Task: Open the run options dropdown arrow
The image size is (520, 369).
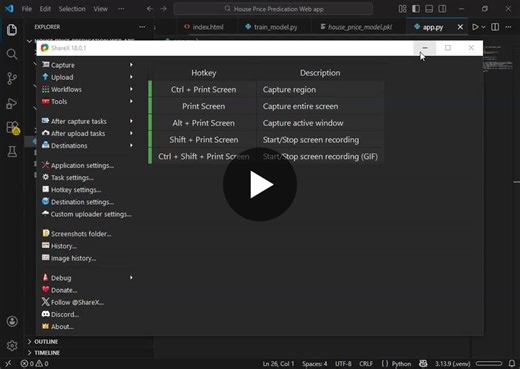Action: [483, 27]
